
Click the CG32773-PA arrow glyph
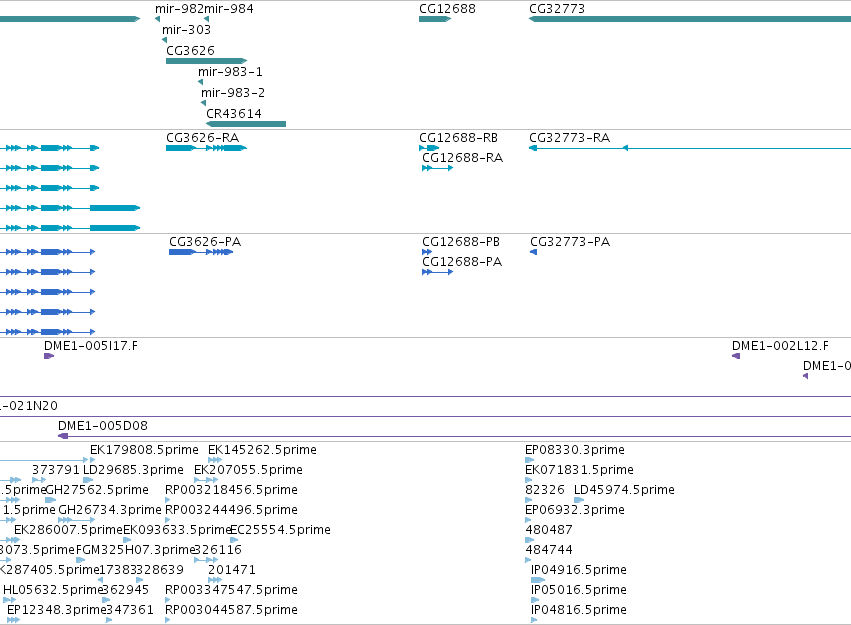(534, 252)
